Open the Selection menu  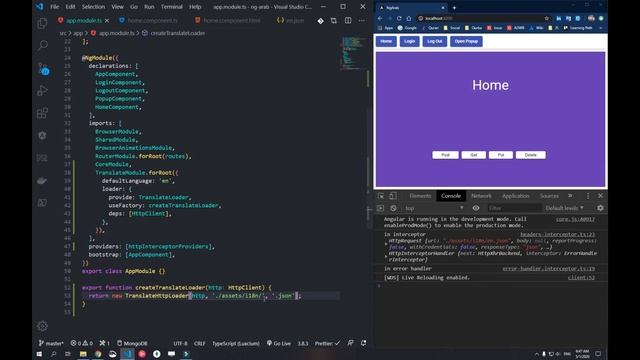pyautogui.click(x=93, y=7)
